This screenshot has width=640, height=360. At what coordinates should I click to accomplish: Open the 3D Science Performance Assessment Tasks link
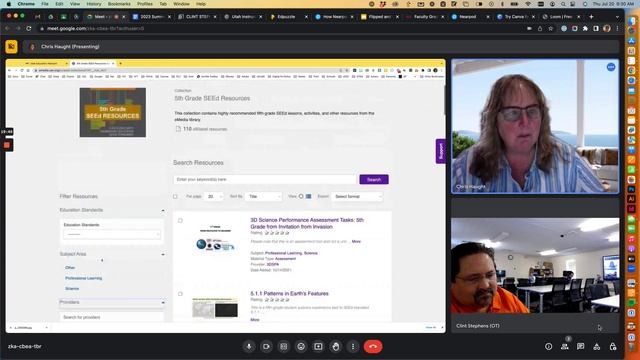[307, 223]
